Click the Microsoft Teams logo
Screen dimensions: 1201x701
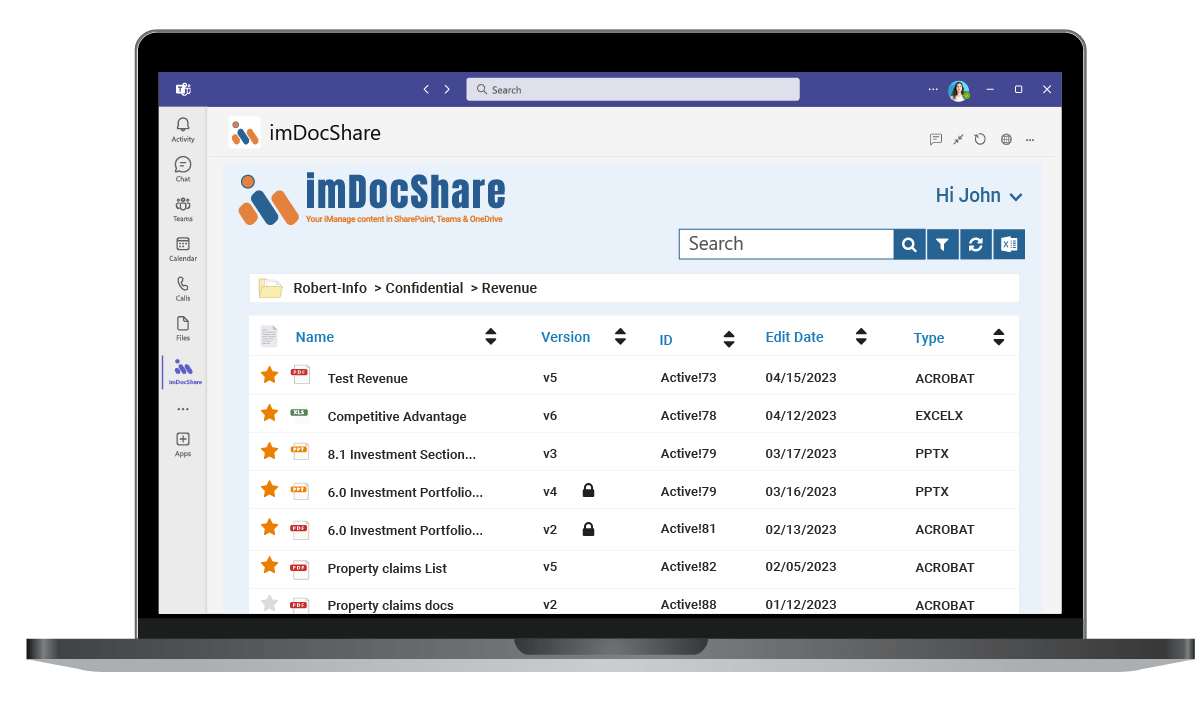pyautogui.click(x=183, y=89)
